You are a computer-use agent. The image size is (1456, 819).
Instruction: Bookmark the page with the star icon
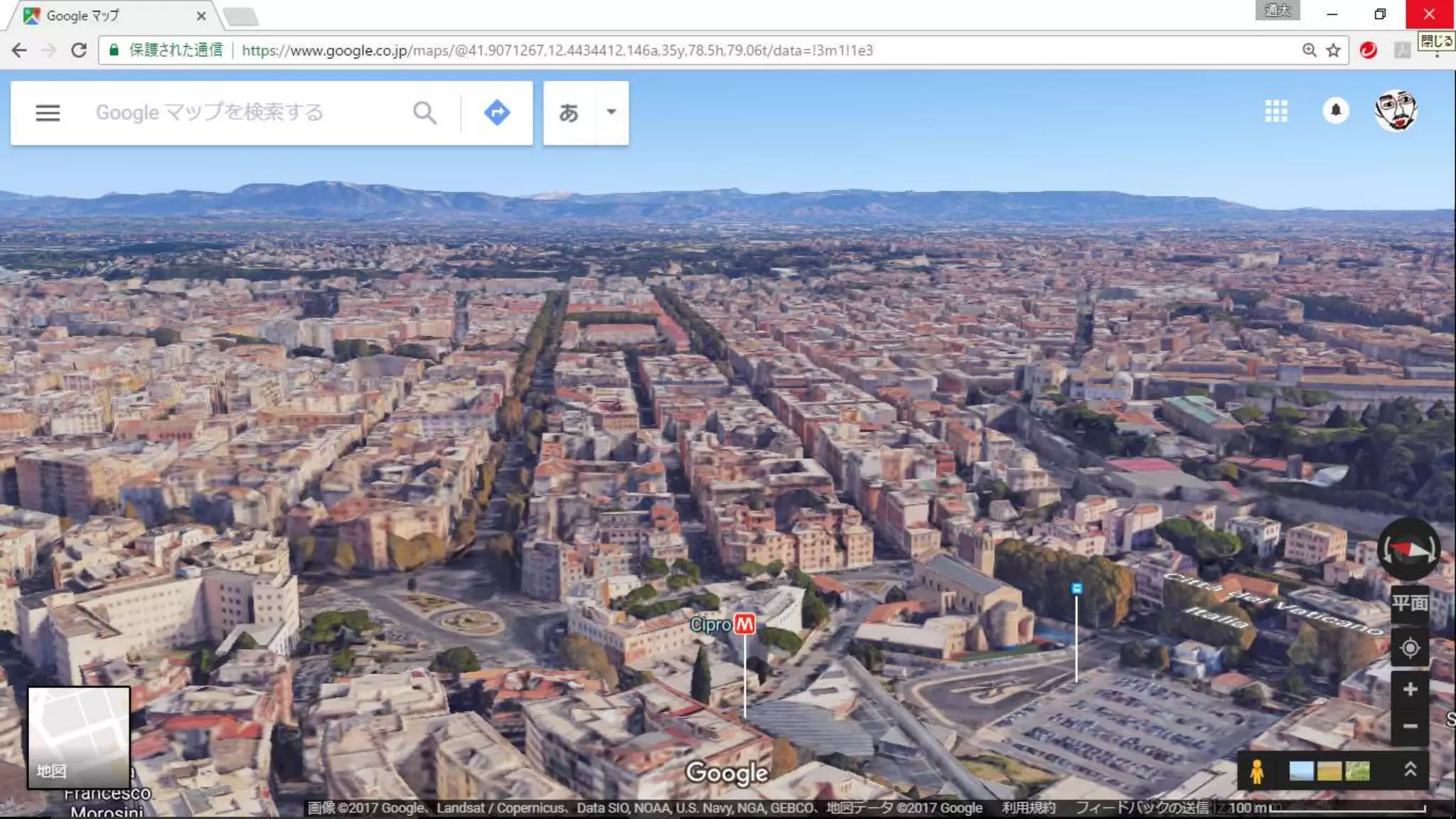(1334, 50)
